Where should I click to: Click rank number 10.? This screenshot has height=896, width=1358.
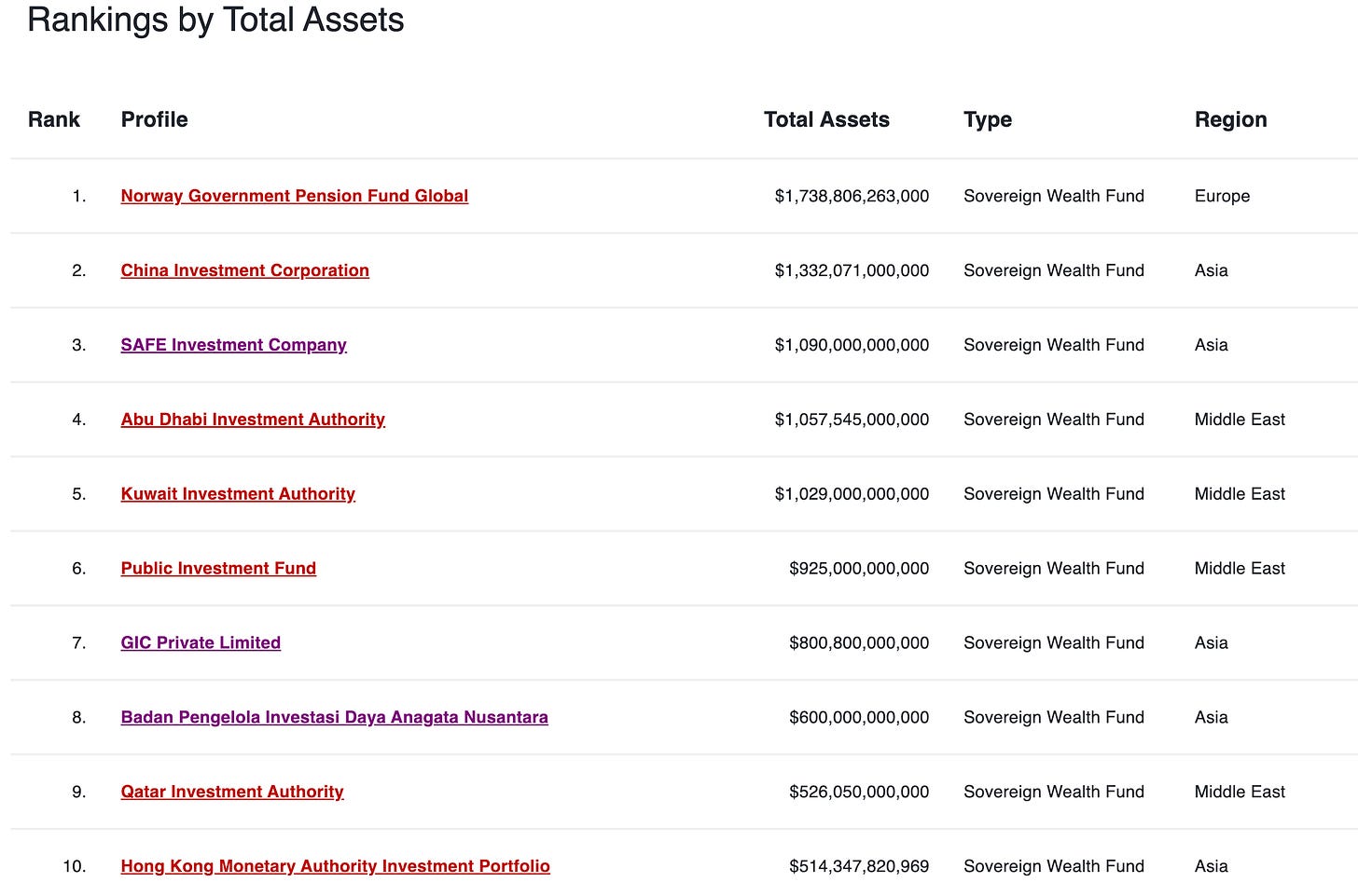coord(75,866)
